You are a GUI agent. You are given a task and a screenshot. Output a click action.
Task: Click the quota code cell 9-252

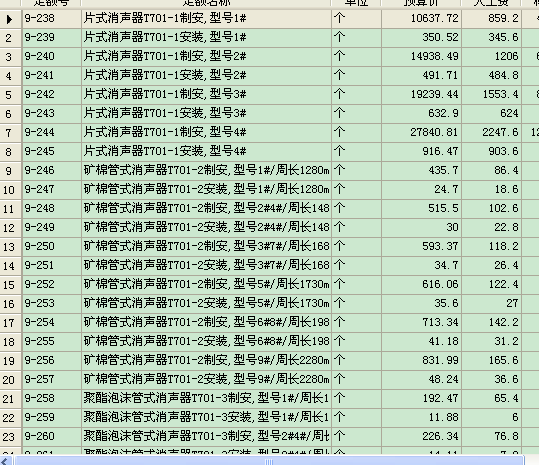[52, 285]
